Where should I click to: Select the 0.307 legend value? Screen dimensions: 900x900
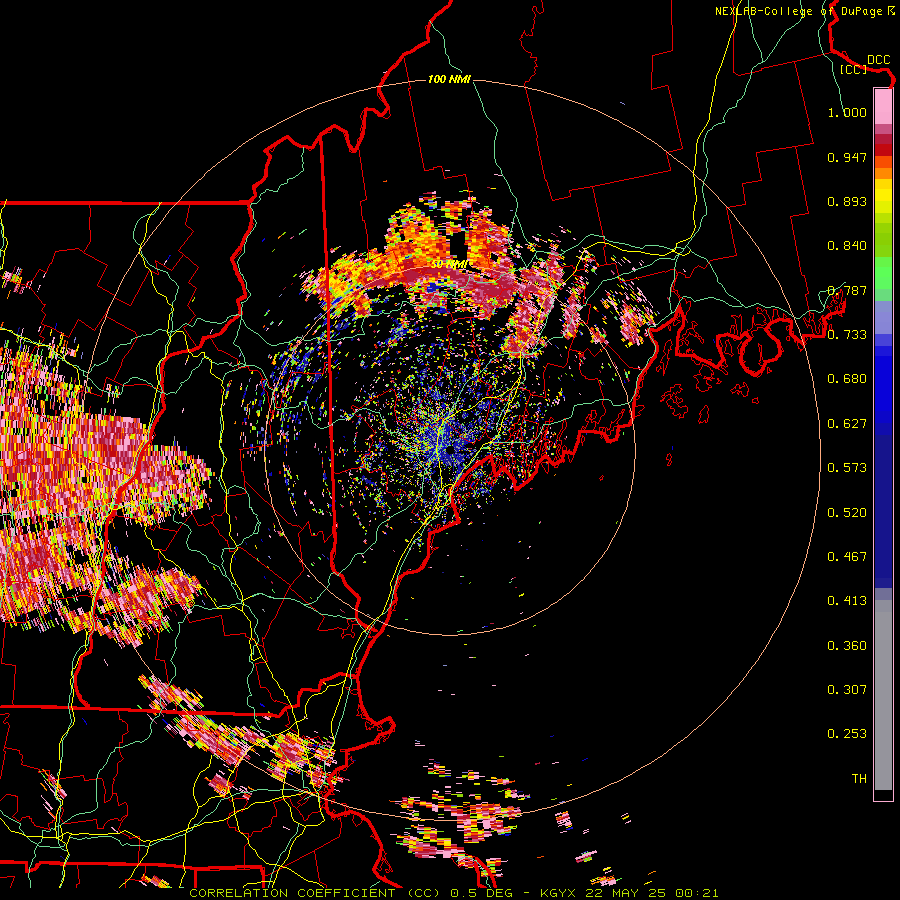point(847,690)
